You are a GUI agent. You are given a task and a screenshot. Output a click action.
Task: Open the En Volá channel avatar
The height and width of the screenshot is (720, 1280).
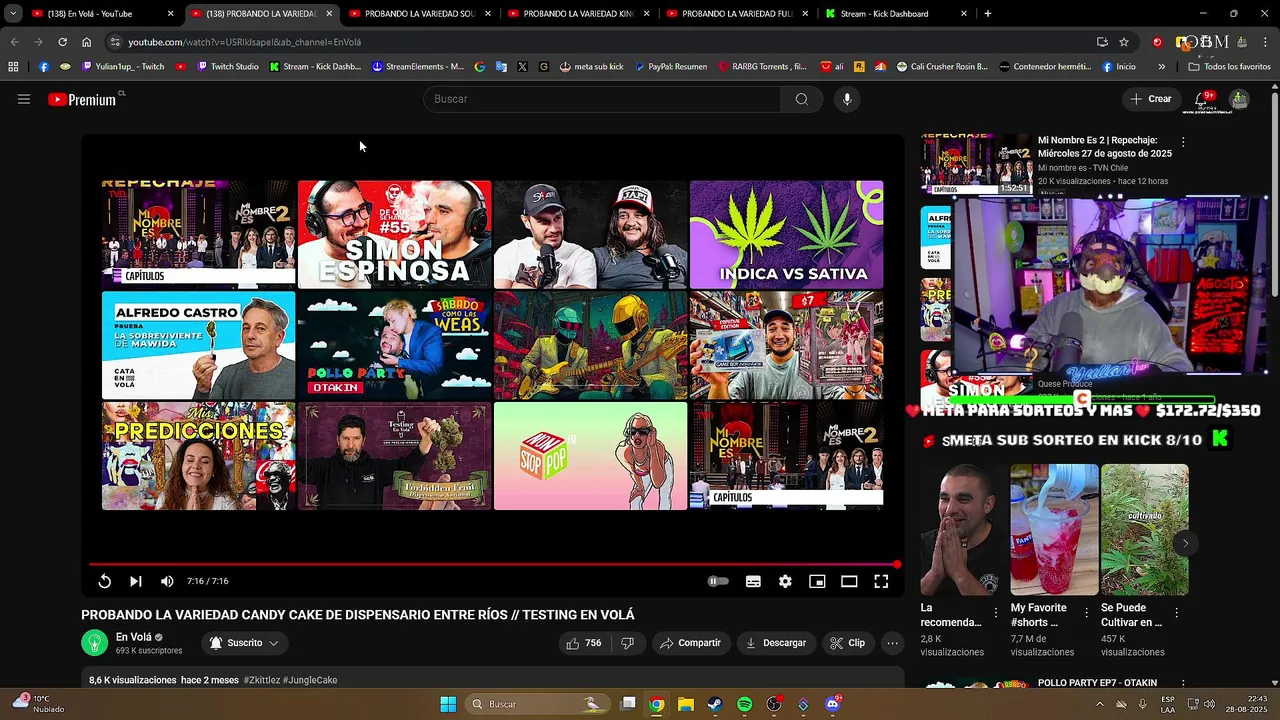coord(94,643)
